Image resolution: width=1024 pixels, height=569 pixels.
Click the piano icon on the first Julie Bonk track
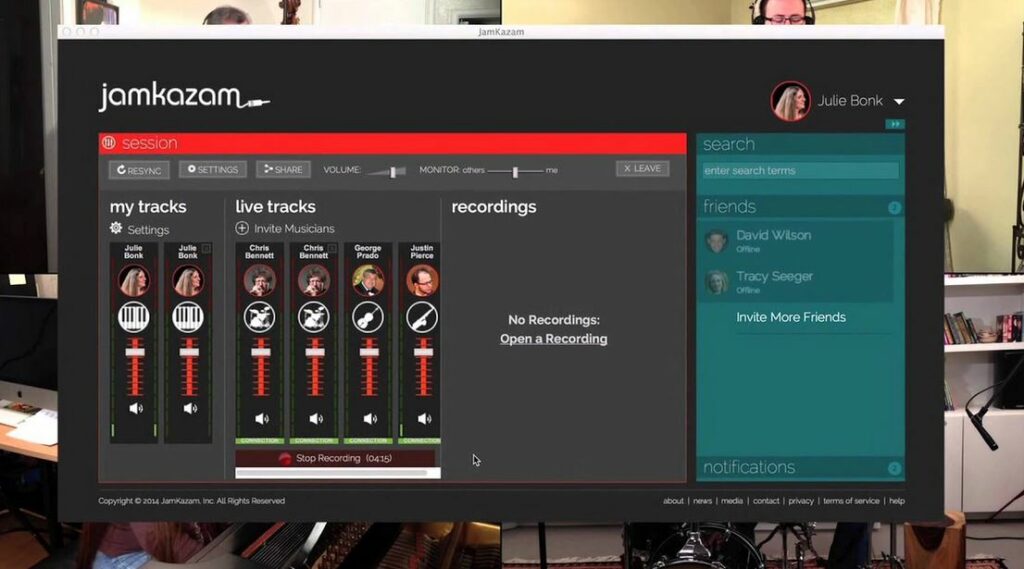[x=134, y=317]
